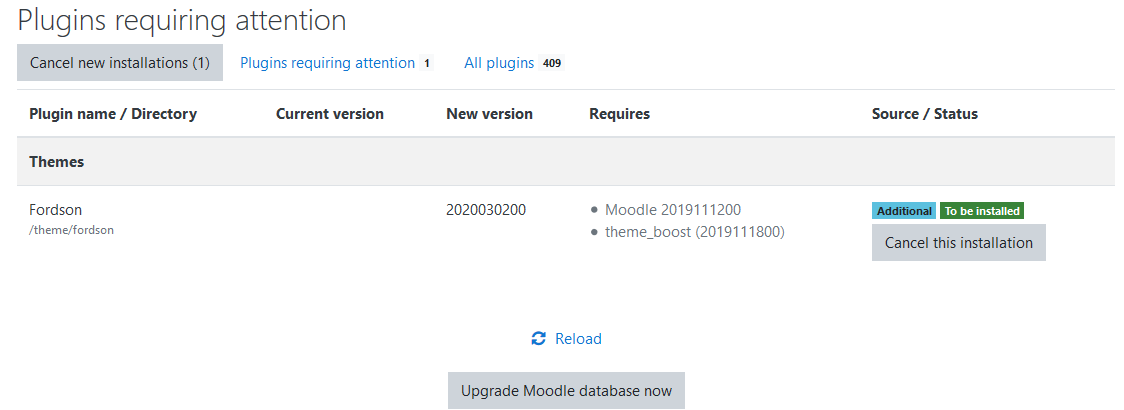Click the Reload refresh icon

click(538, 338)
